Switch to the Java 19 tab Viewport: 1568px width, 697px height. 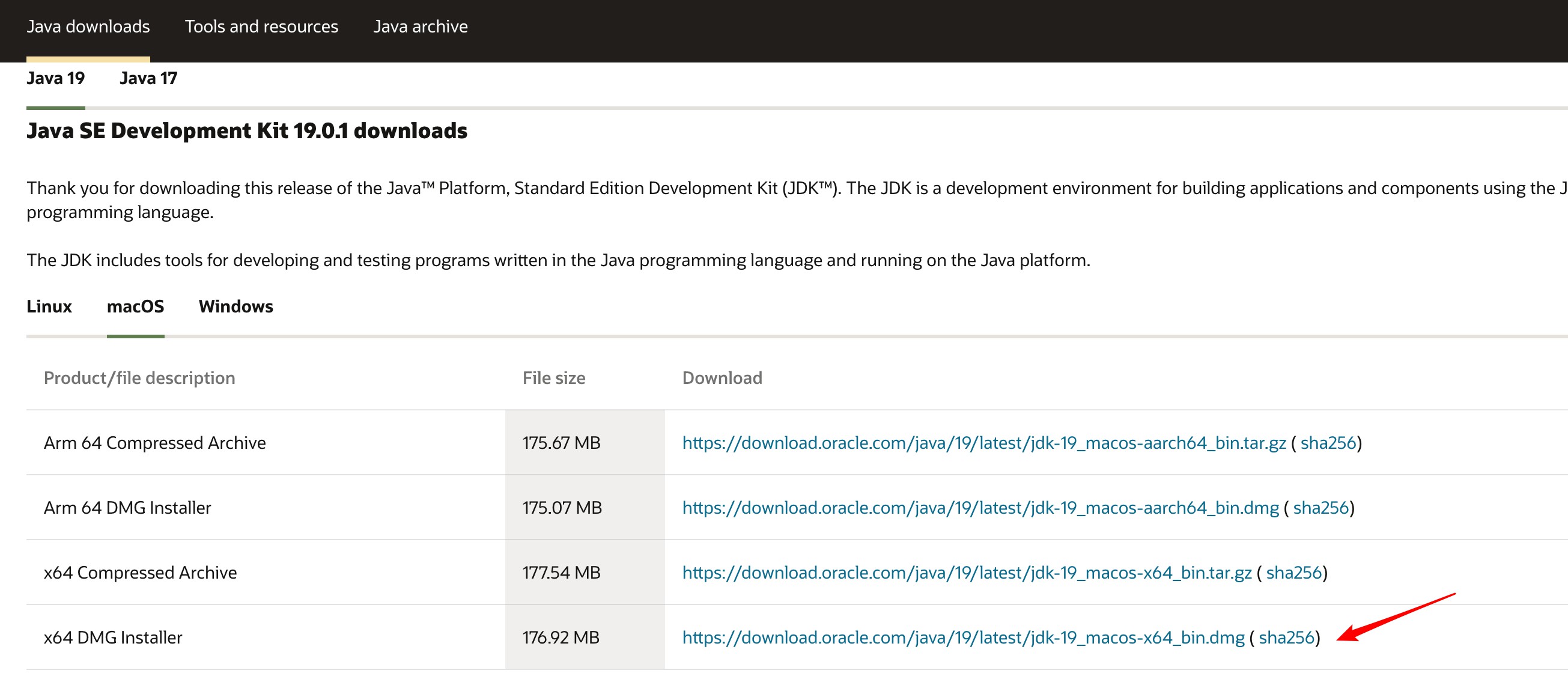click(x=55, y=79)
